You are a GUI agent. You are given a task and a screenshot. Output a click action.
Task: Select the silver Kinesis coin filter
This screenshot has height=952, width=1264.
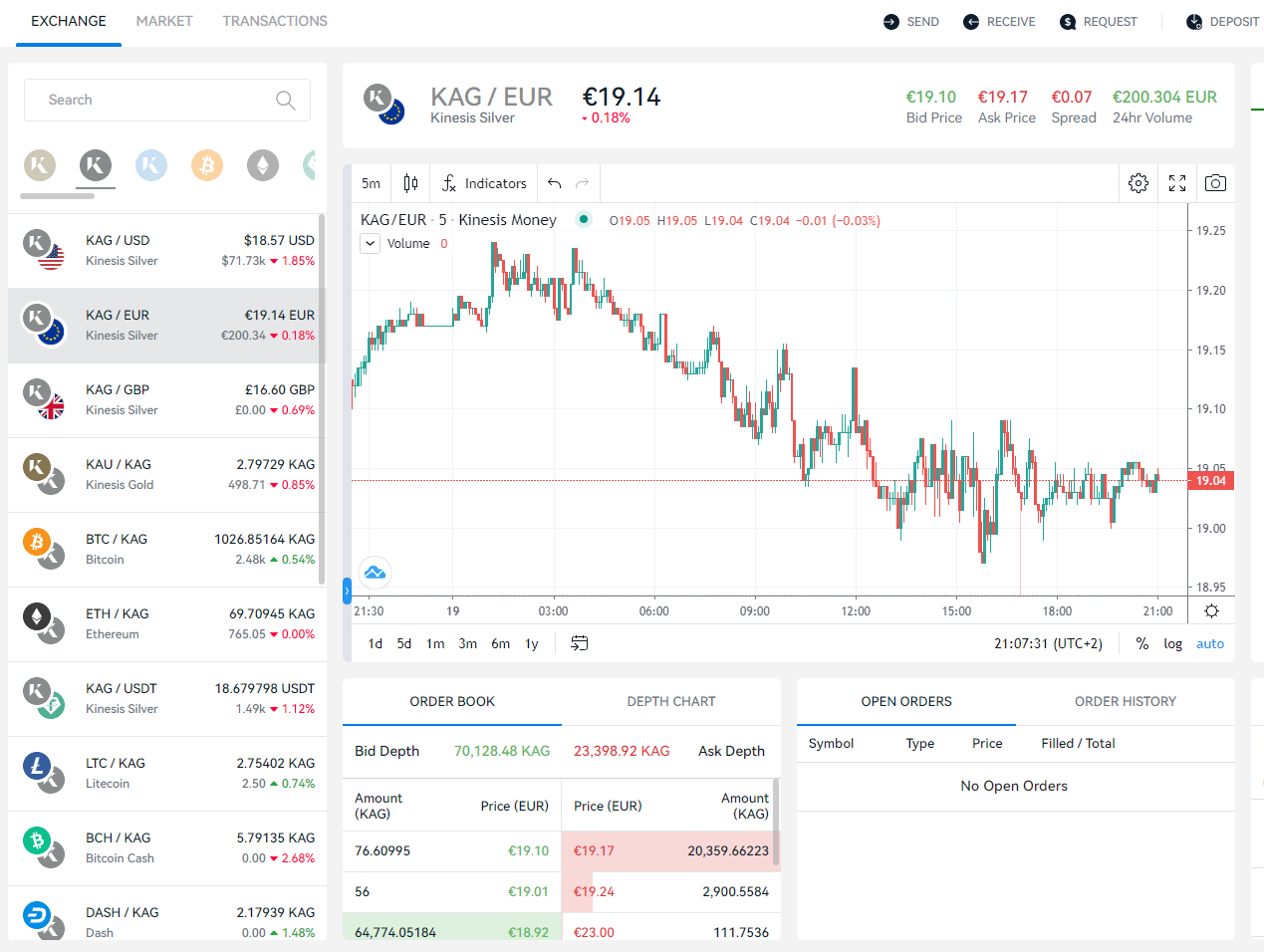coord(96,165)
